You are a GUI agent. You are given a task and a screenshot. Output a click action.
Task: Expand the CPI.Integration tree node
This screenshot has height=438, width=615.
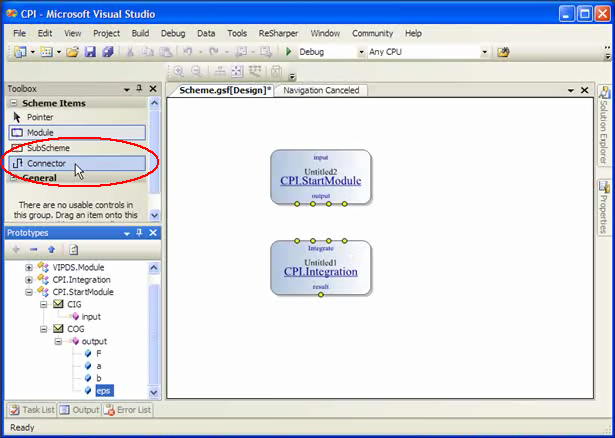pyautogui.click(x=29, y=280)
